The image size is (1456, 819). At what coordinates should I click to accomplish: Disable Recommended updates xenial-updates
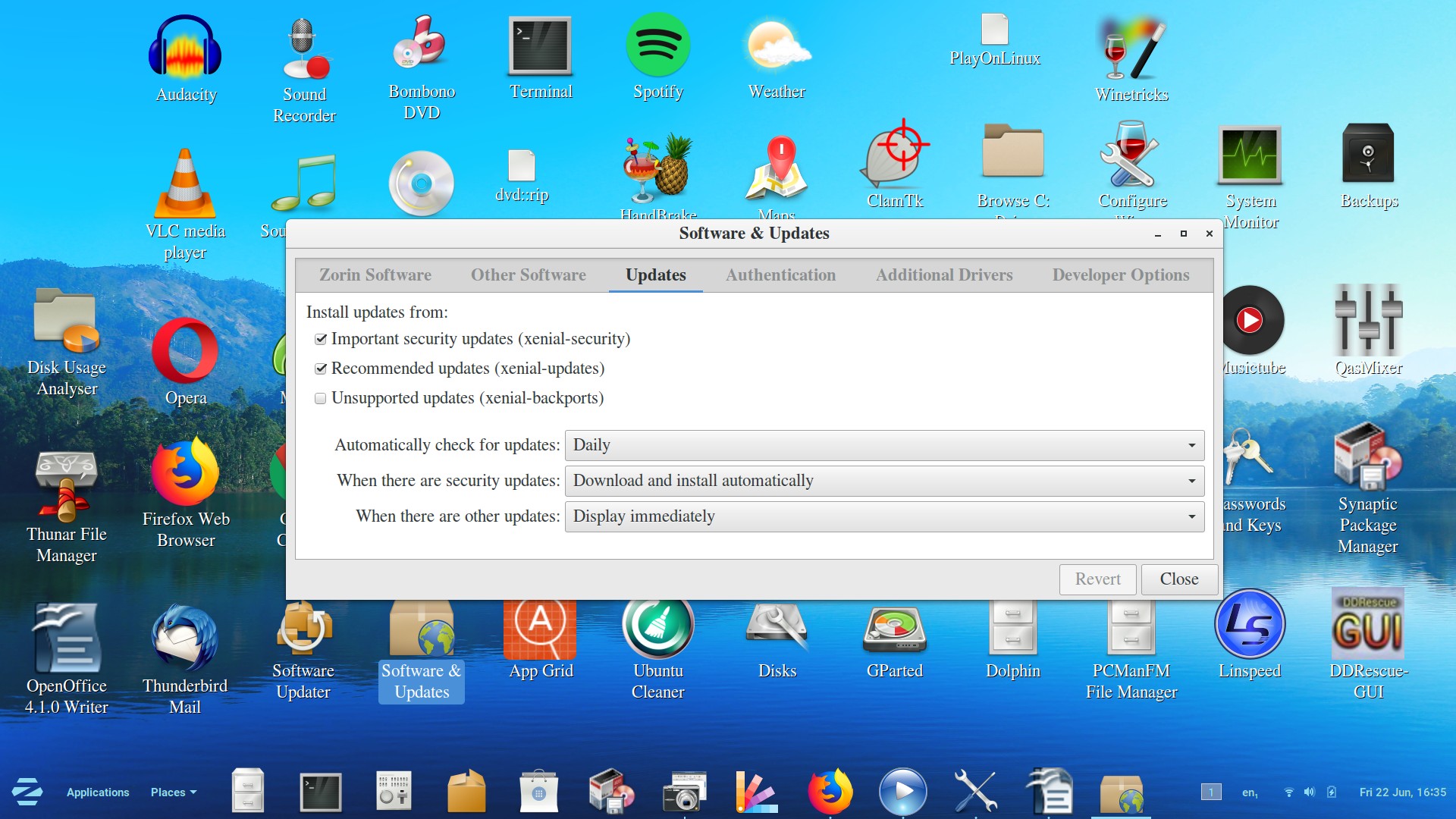321,367
